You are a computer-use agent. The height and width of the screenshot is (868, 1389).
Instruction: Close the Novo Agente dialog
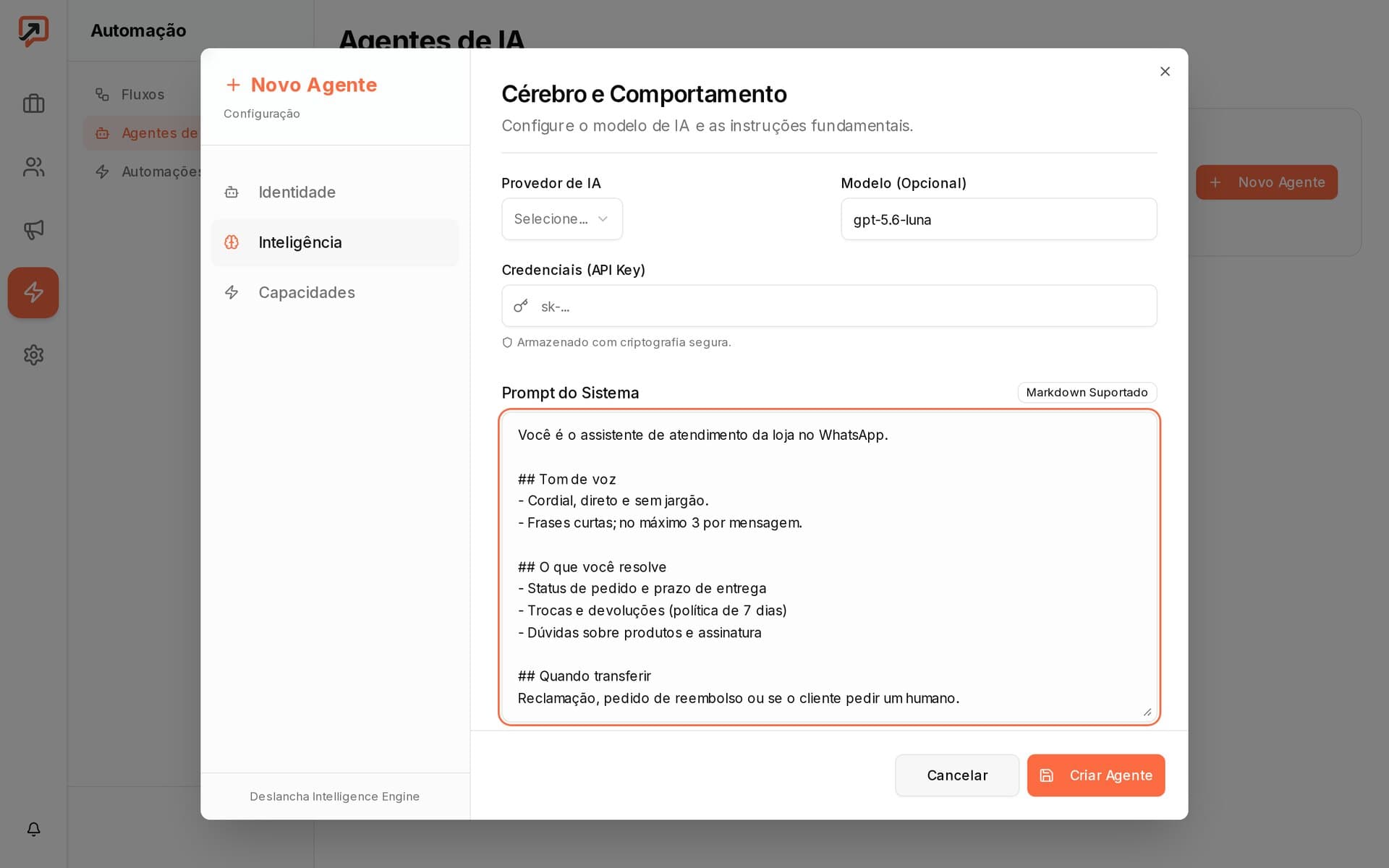click(1165, 71)
